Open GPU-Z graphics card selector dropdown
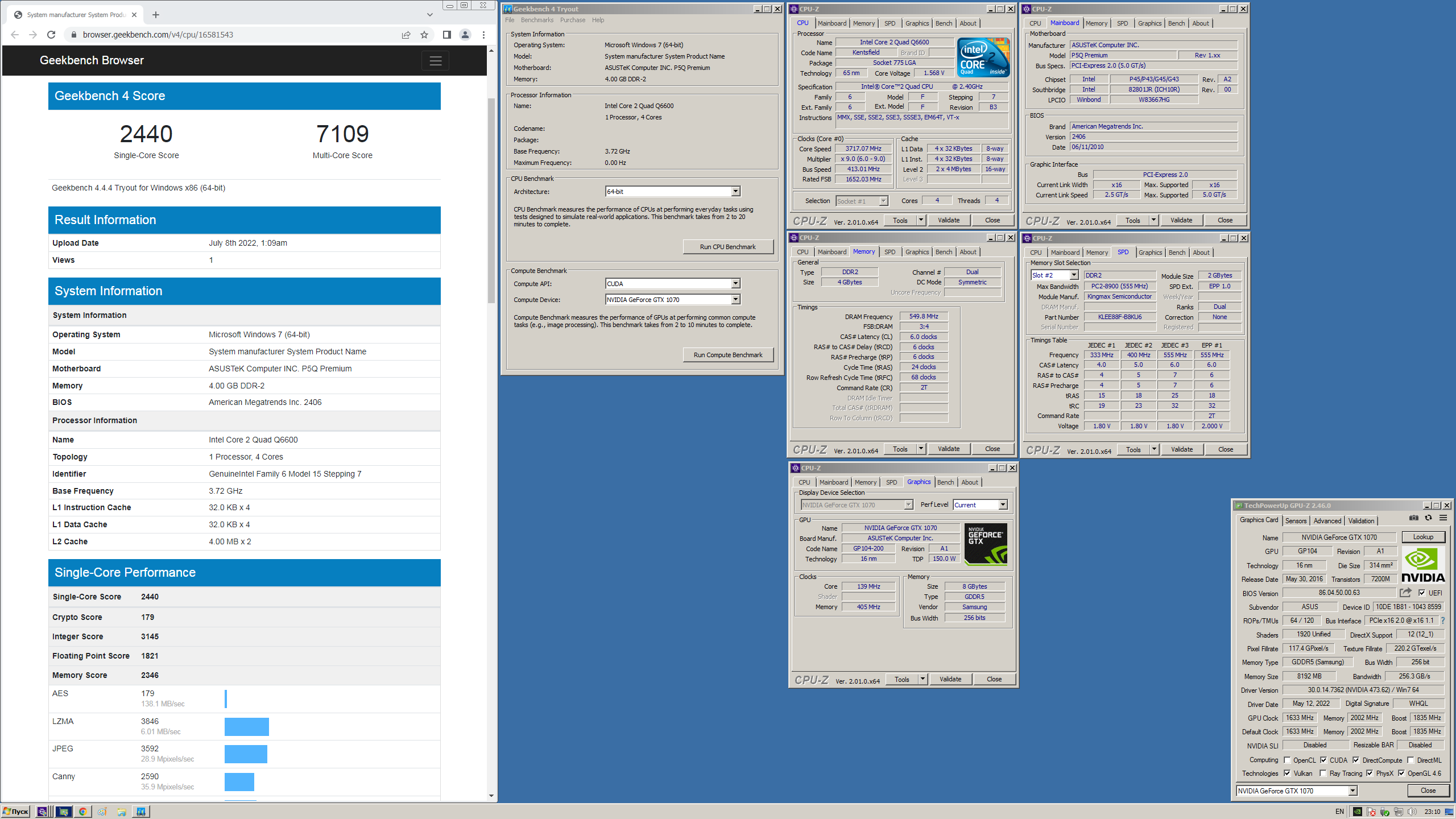This screenshot has height=819, width=1456. (1297, 791)
